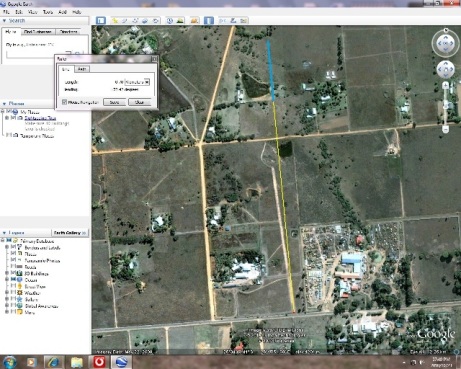Expand the 3D Buildings tree node
The image size is (461, 369).
7,273
